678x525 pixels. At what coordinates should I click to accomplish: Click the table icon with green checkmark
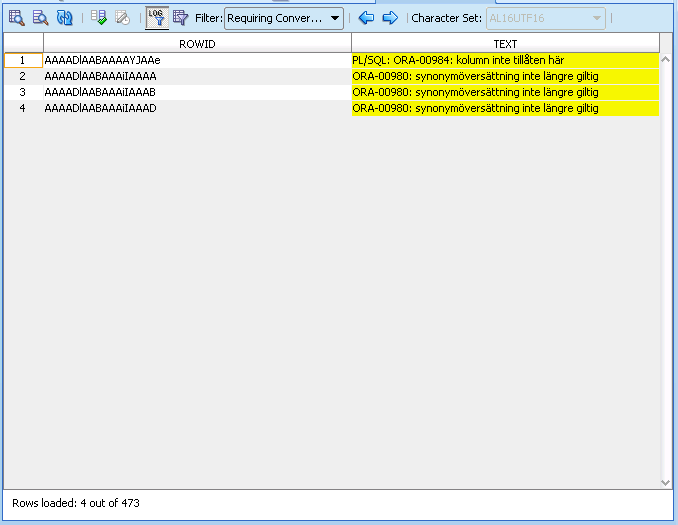98,18
